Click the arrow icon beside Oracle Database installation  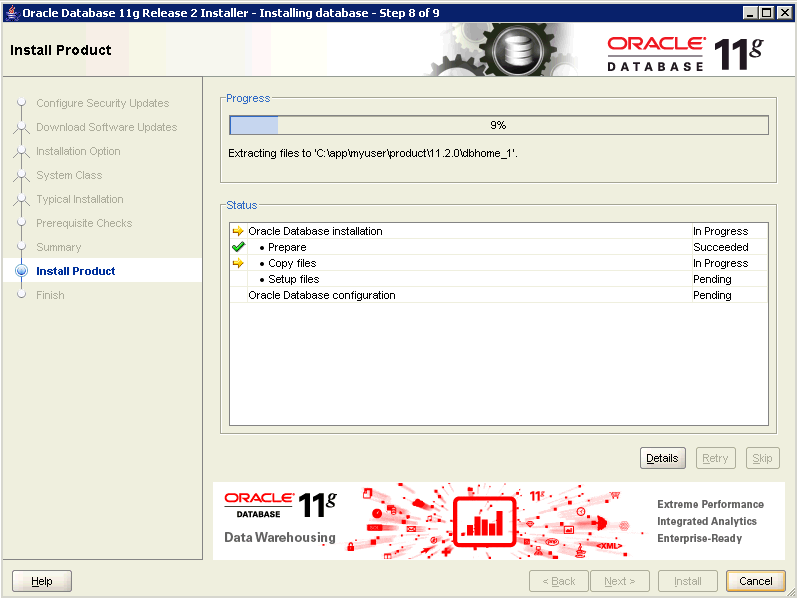[238, 231]
